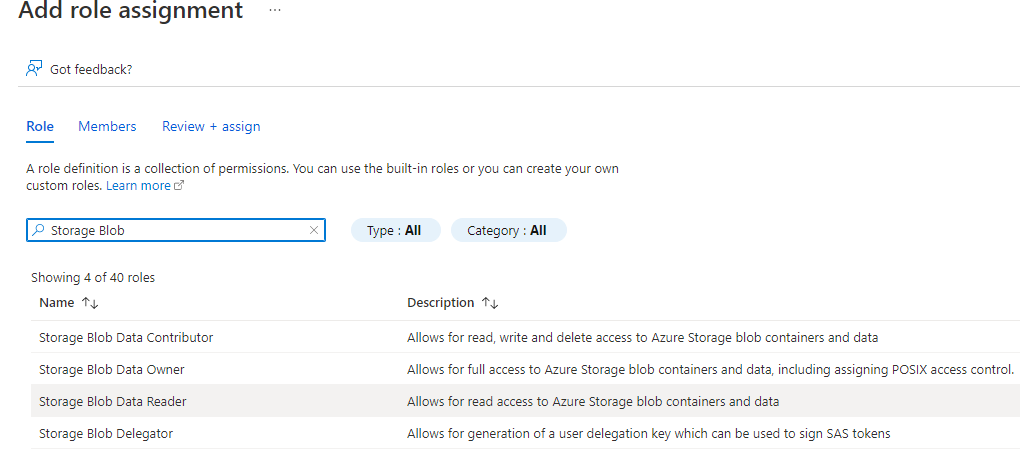
Task: Open the Learn more link
Action: (x=138, y=186)
